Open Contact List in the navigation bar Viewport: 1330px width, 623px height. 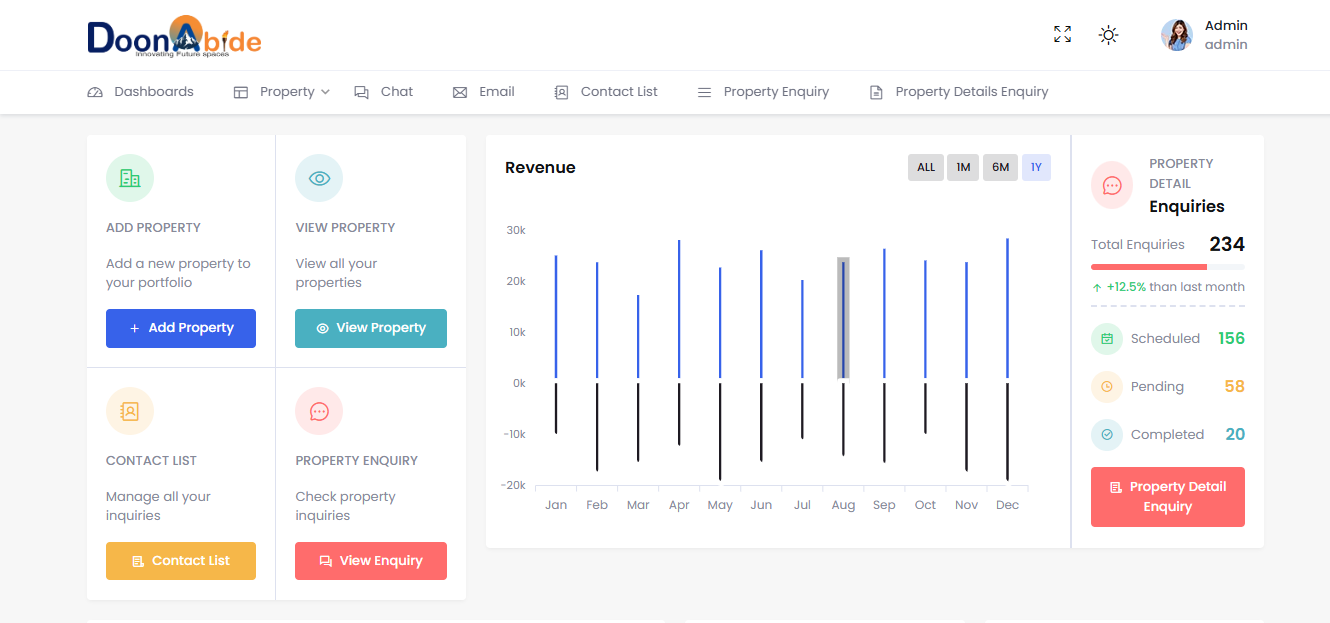(x=606, y=92)
